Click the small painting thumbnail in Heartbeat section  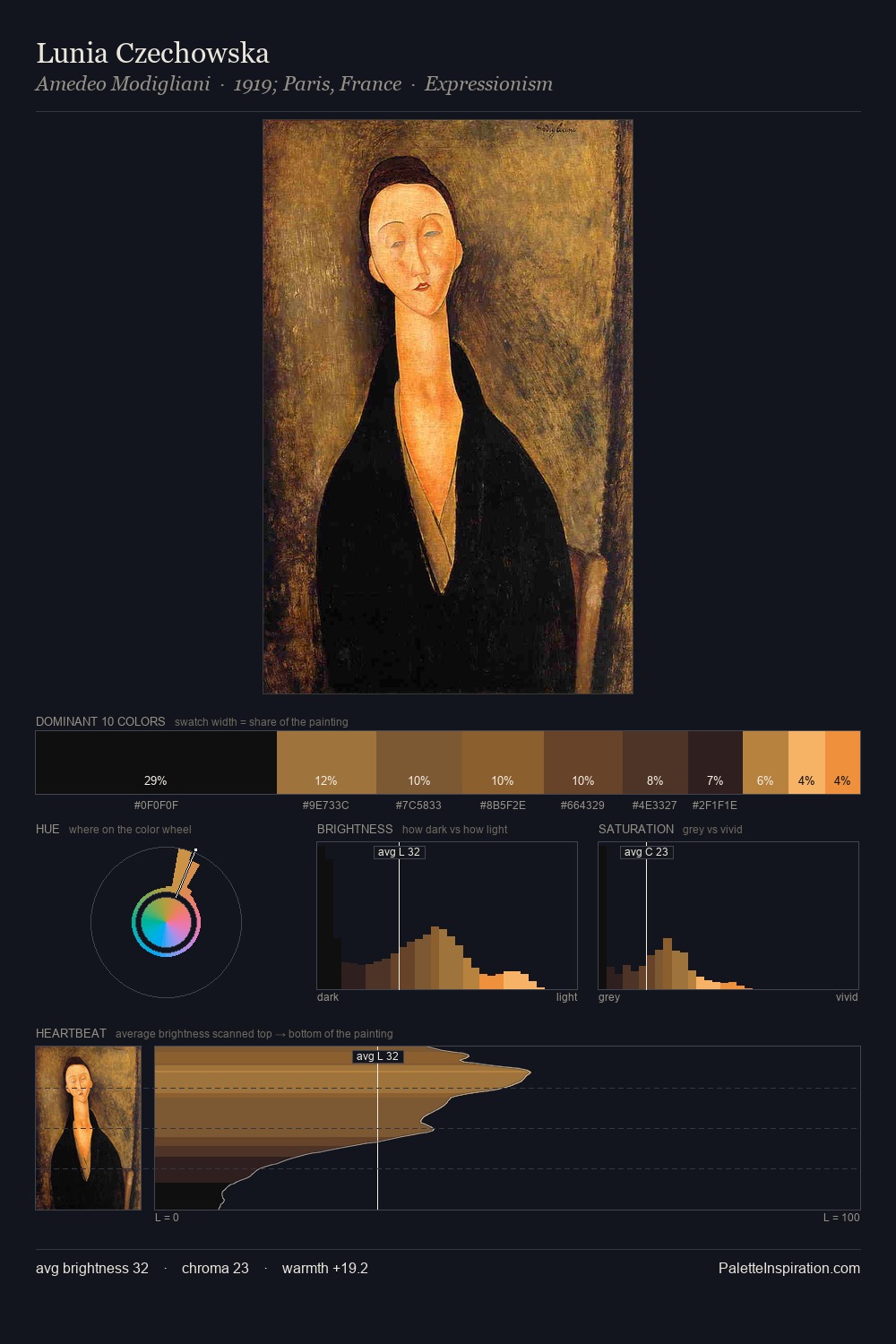tap(89, 1128)
